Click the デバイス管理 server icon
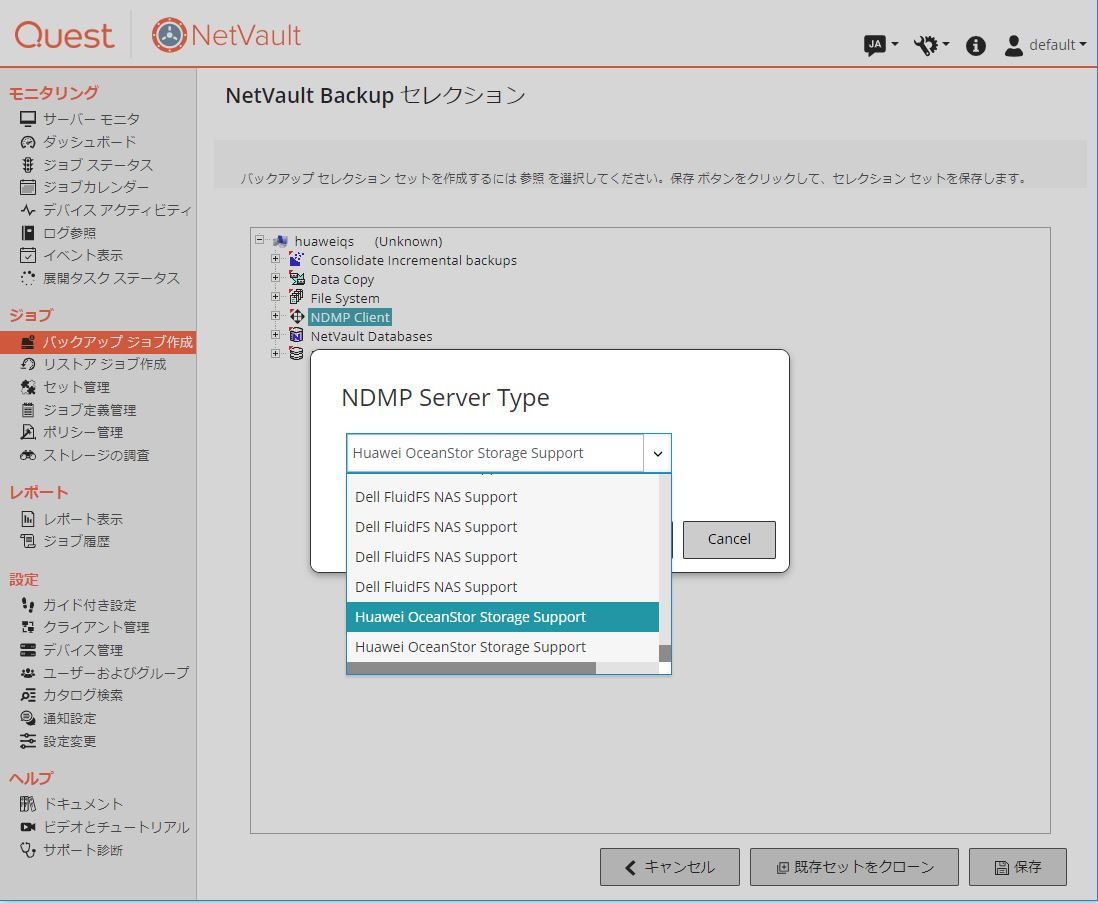Viewport: 1098px width, 903px height. click(x=28, y=650)
